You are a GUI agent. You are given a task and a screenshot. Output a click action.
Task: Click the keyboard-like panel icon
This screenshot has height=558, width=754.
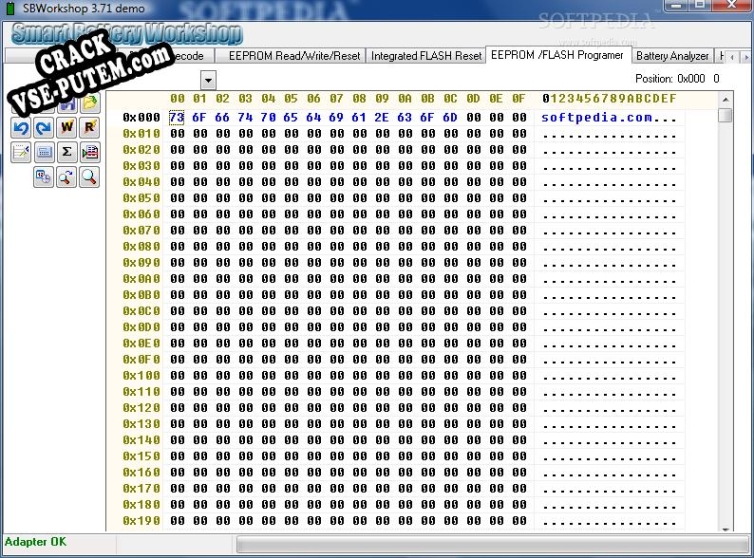[x=44, y=152]
